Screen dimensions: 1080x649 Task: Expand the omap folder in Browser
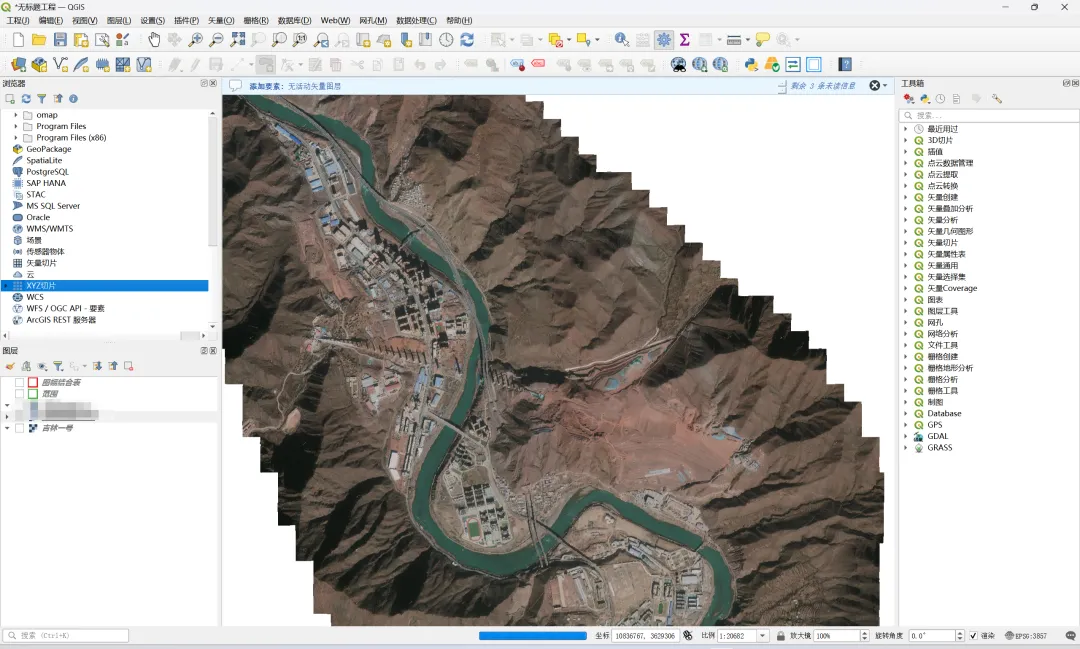click(16, 115)
